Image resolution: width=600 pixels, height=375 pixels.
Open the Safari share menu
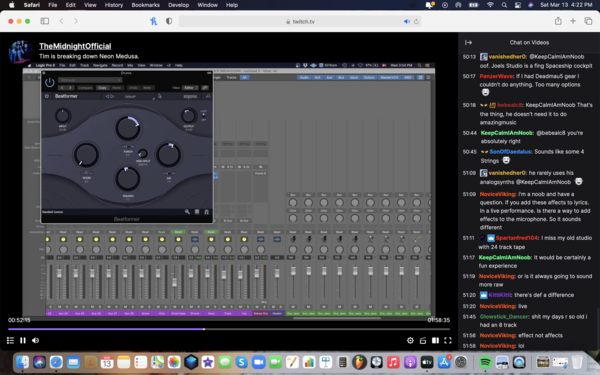[x=558, y=21]
